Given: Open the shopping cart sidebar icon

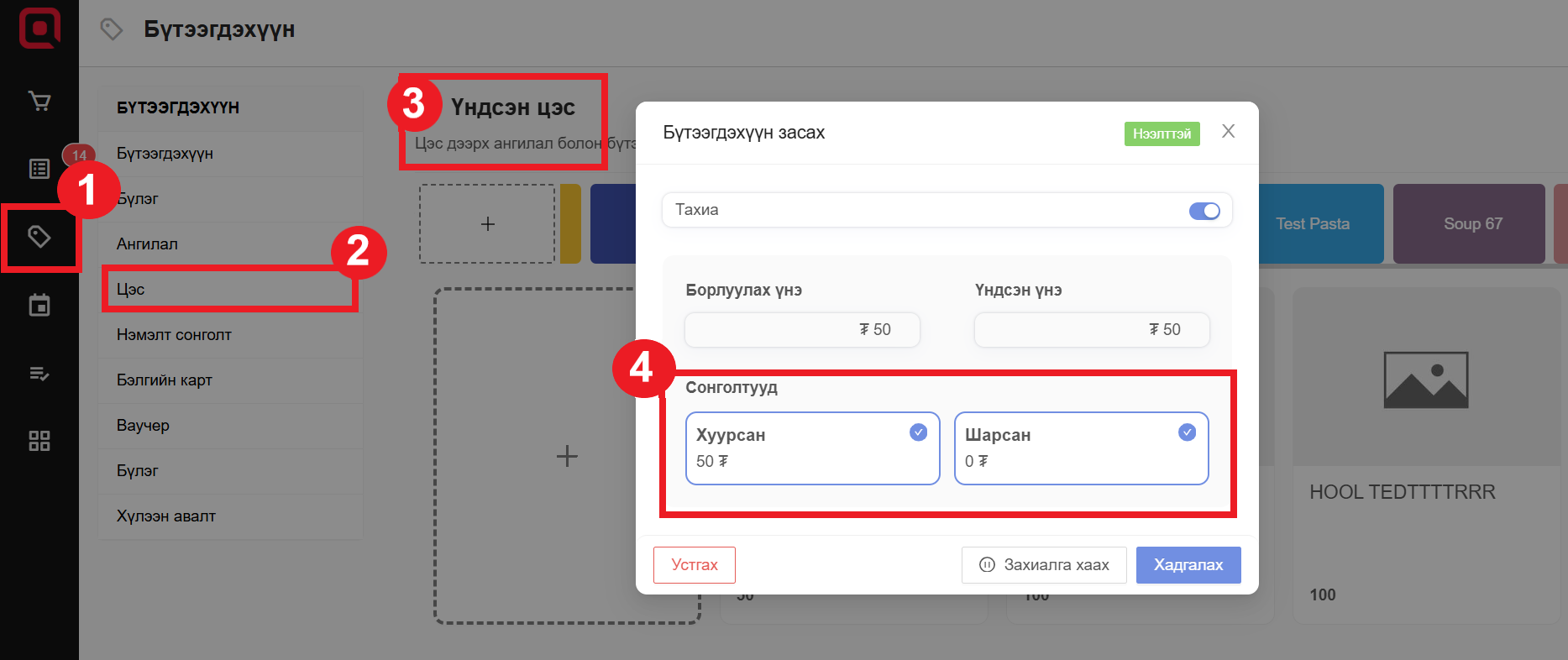Looking at the screenshot, I should click(39, 102).
